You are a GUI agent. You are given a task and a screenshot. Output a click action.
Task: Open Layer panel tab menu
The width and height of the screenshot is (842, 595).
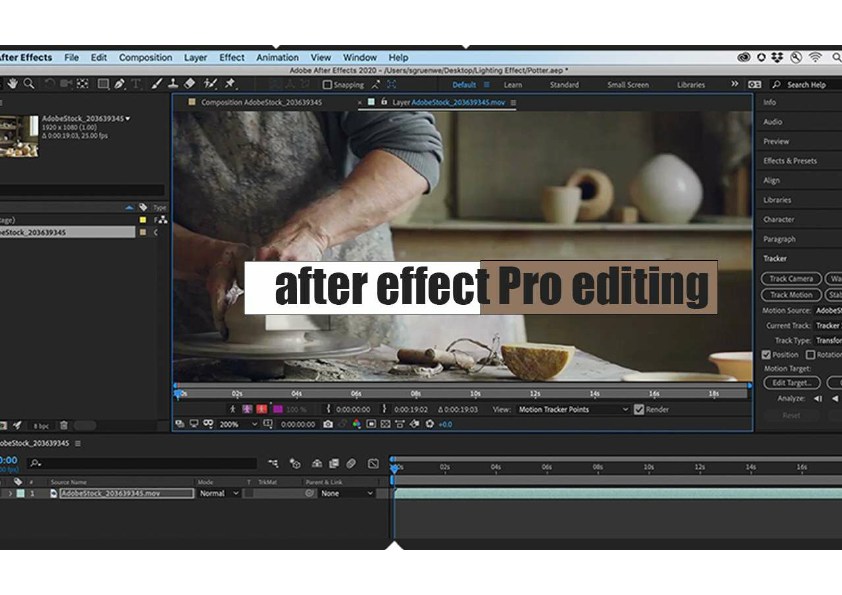513,103
